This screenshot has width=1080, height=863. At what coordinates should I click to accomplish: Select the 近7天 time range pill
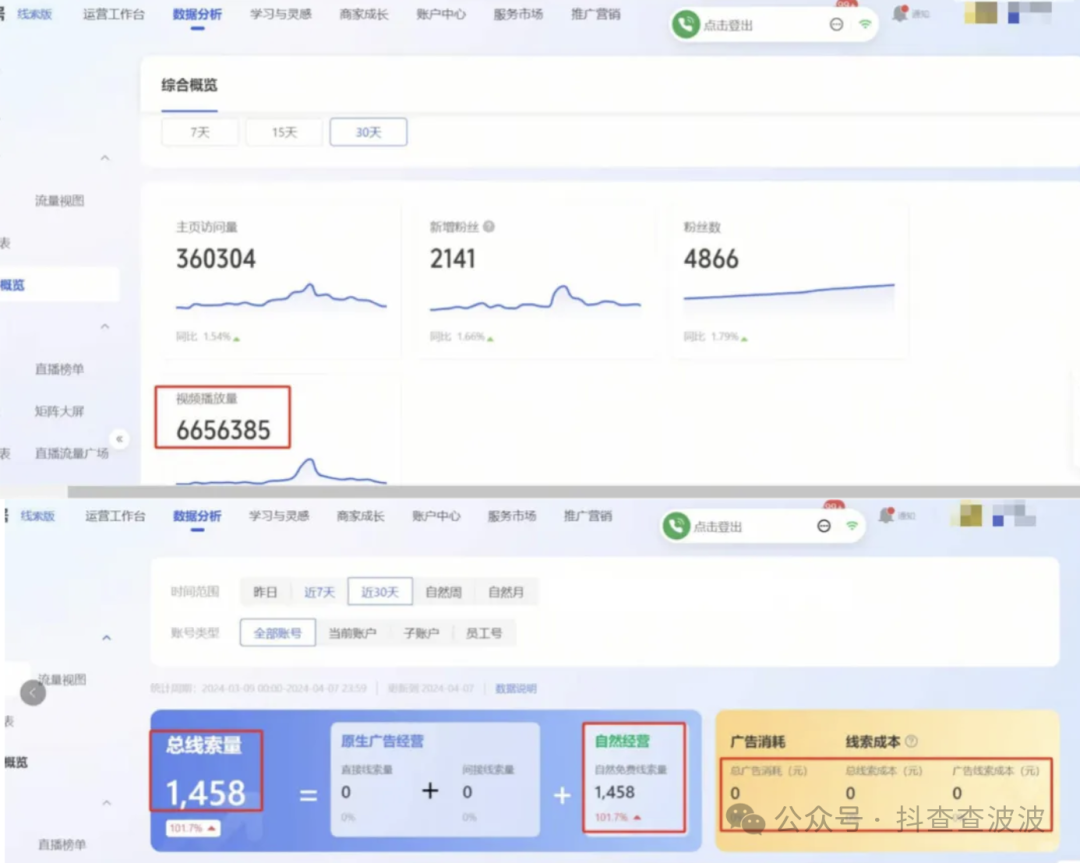tap(318, 591)
